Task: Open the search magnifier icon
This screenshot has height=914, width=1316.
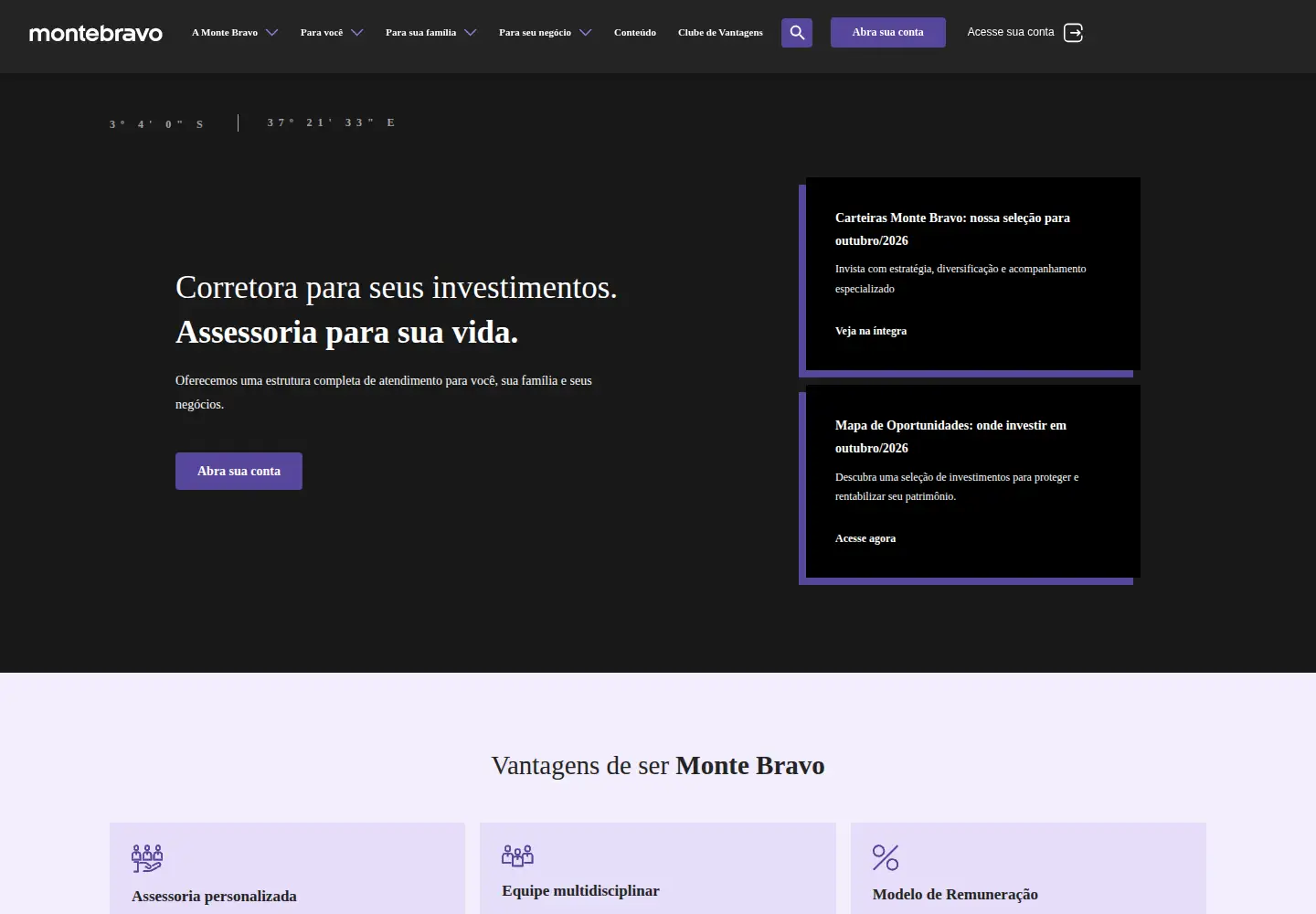Action: pos(797,33)
